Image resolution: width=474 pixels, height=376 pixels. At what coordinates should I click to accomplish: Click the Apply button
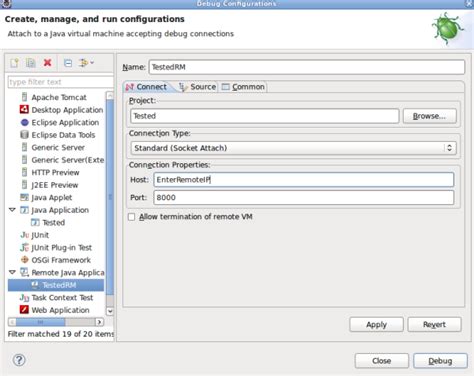pyautogui.click(x=376, y=324)
